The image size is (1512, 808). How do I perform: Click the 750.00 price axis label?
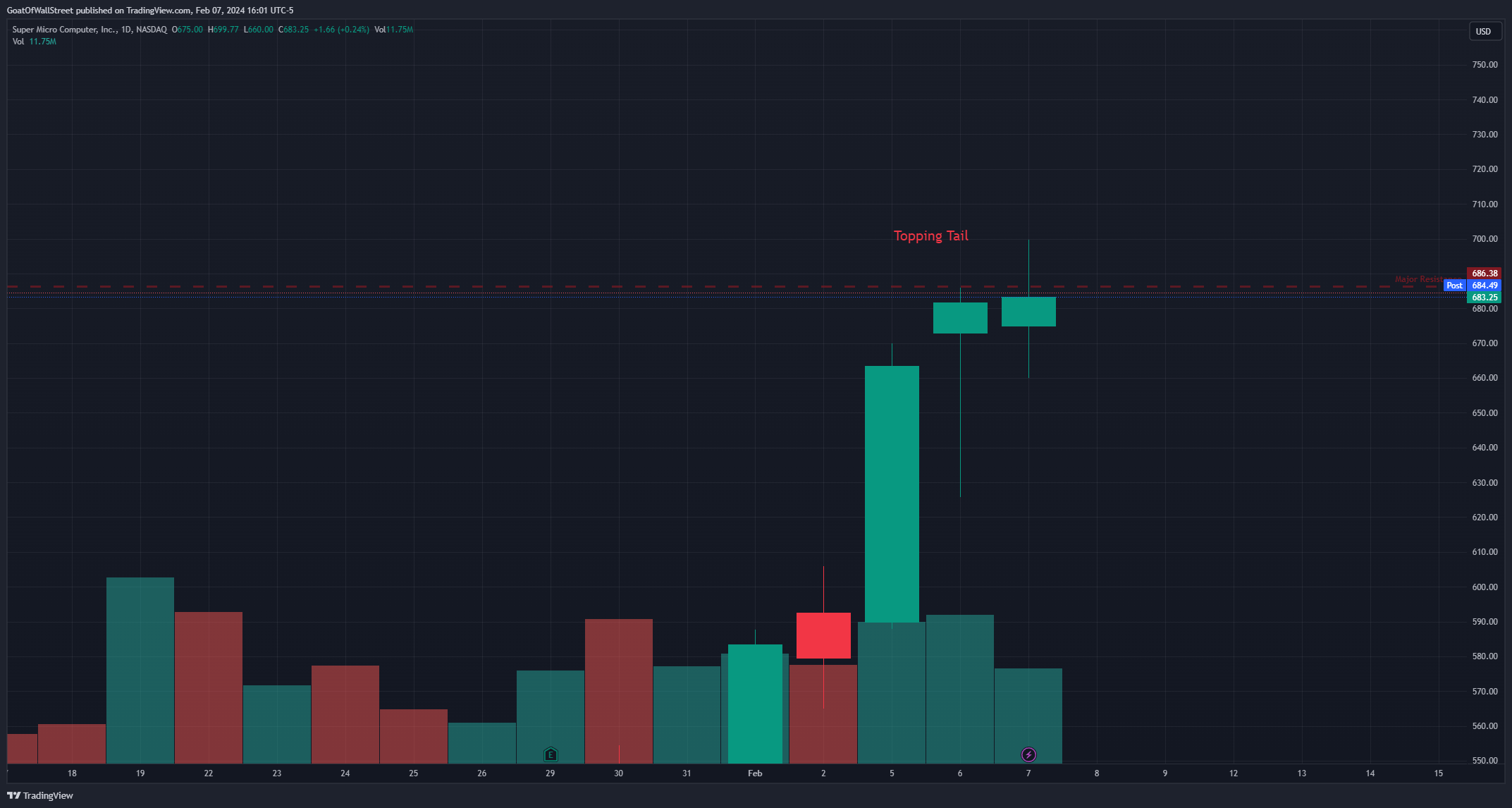(1485, 65)
